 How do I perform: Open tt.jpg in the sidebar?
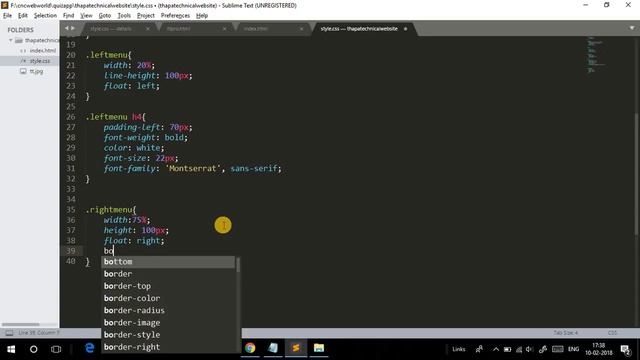click(36, 71)
